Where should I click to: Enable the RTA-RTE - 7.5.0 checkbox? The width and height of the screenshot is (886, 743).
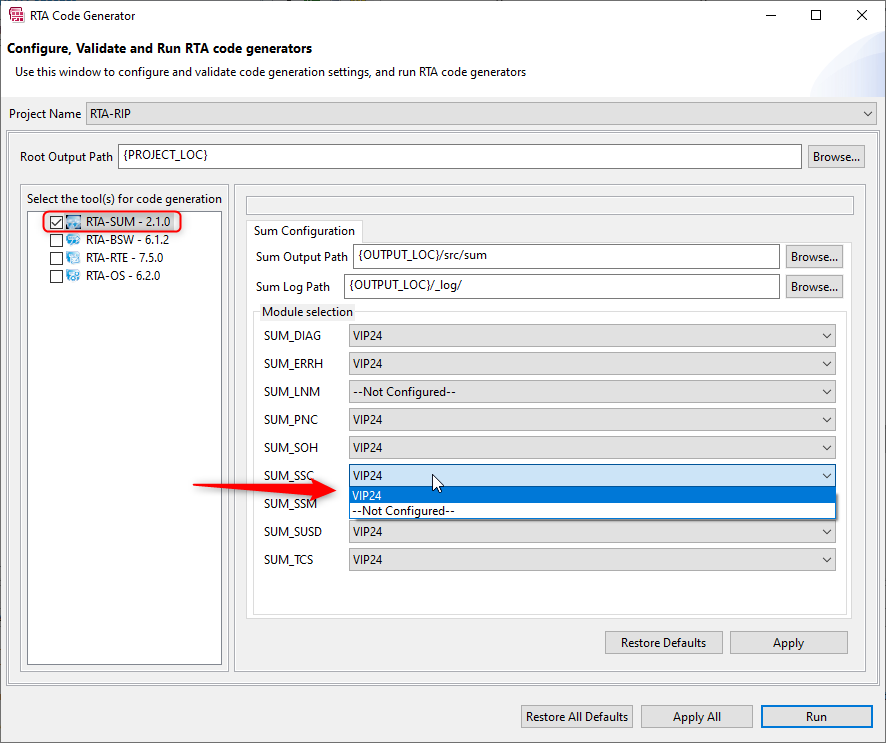[56, 259]
